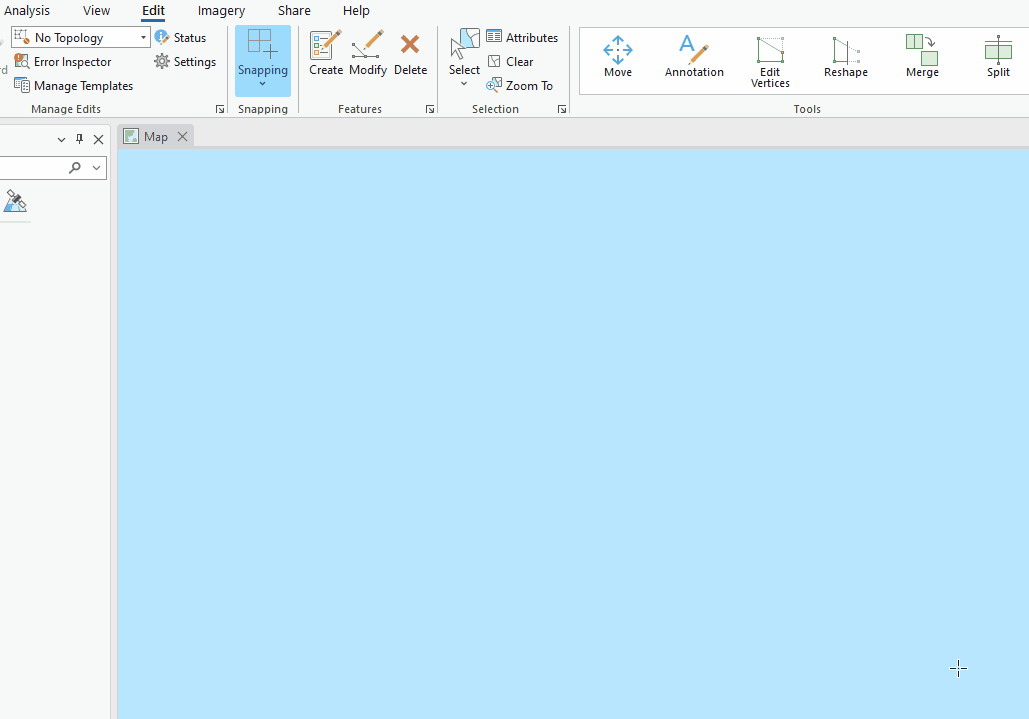Click Manage Templates
1029x719 pixels.
click(74, 85)
